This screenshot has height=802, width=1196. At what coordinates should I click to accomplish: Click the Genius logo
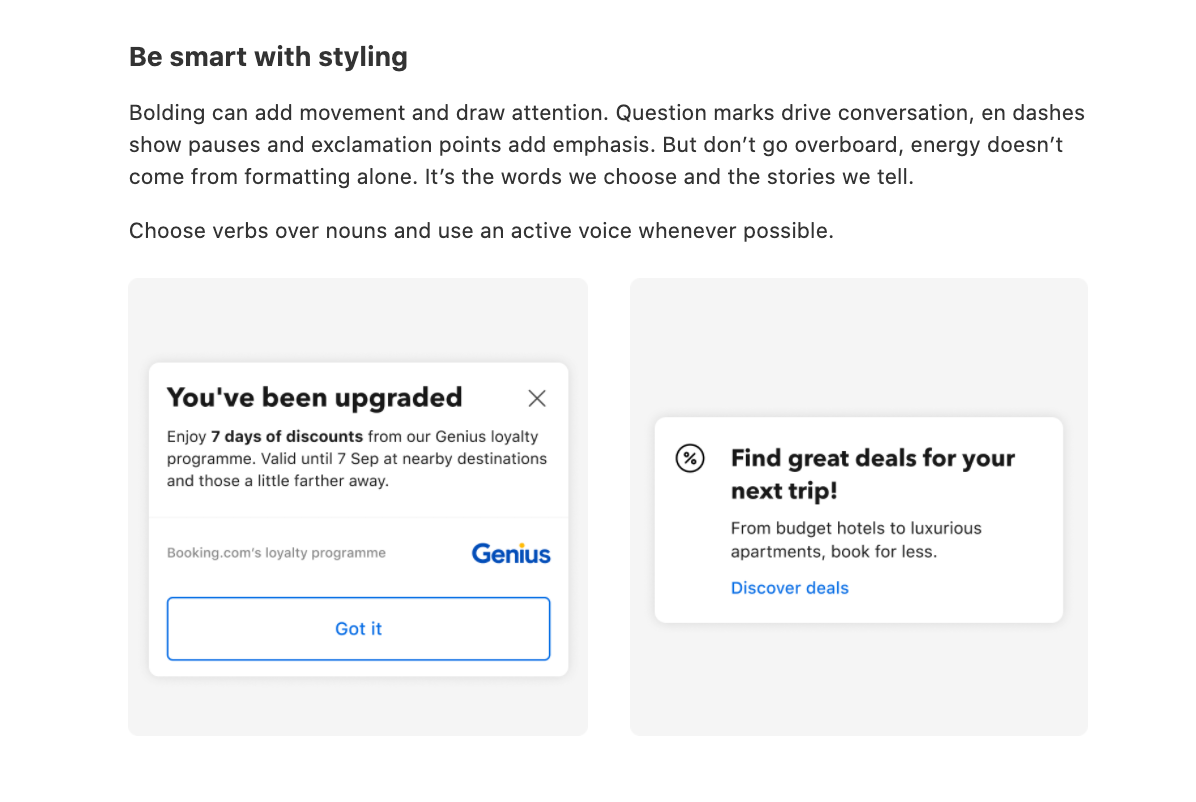[511, 553]
